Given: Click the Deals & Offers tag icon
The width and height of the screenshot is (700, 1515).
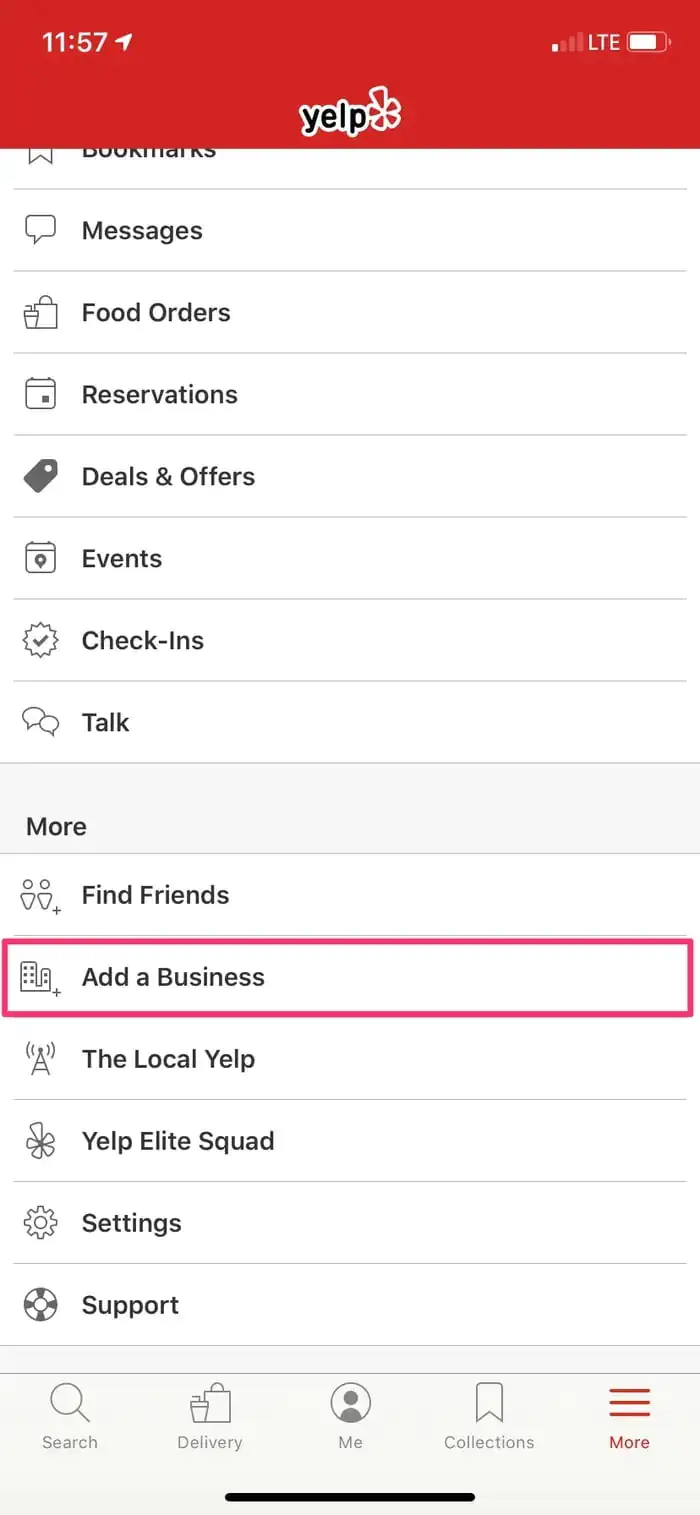Looking at the screenshot, I should tap(40, 476).
